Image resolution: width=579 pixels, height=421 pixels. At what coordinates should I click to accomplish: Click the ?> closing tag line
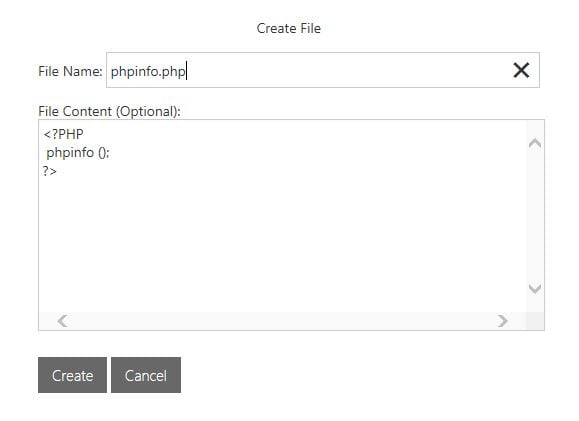click(49, 171)
